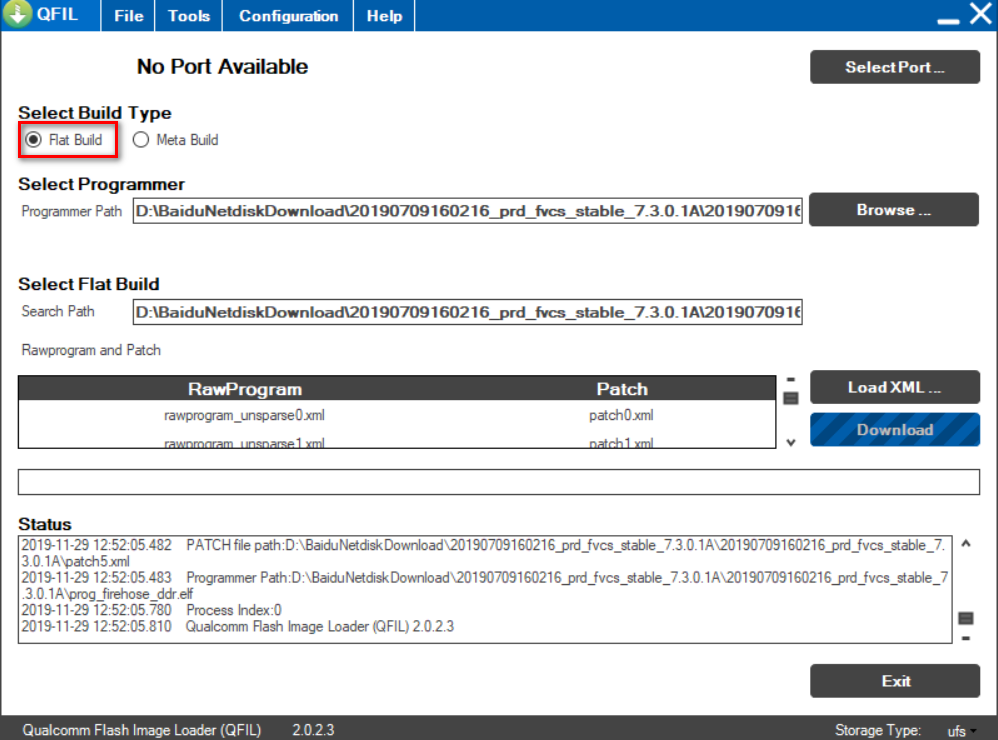
Task: Select the Meta Build radio button
Action: [x=141, y=140]
